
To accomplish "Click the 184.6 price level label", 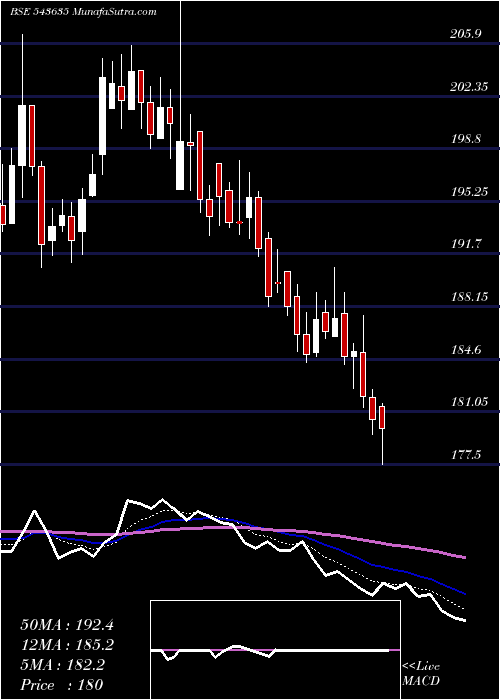I will tap(466, 350).
